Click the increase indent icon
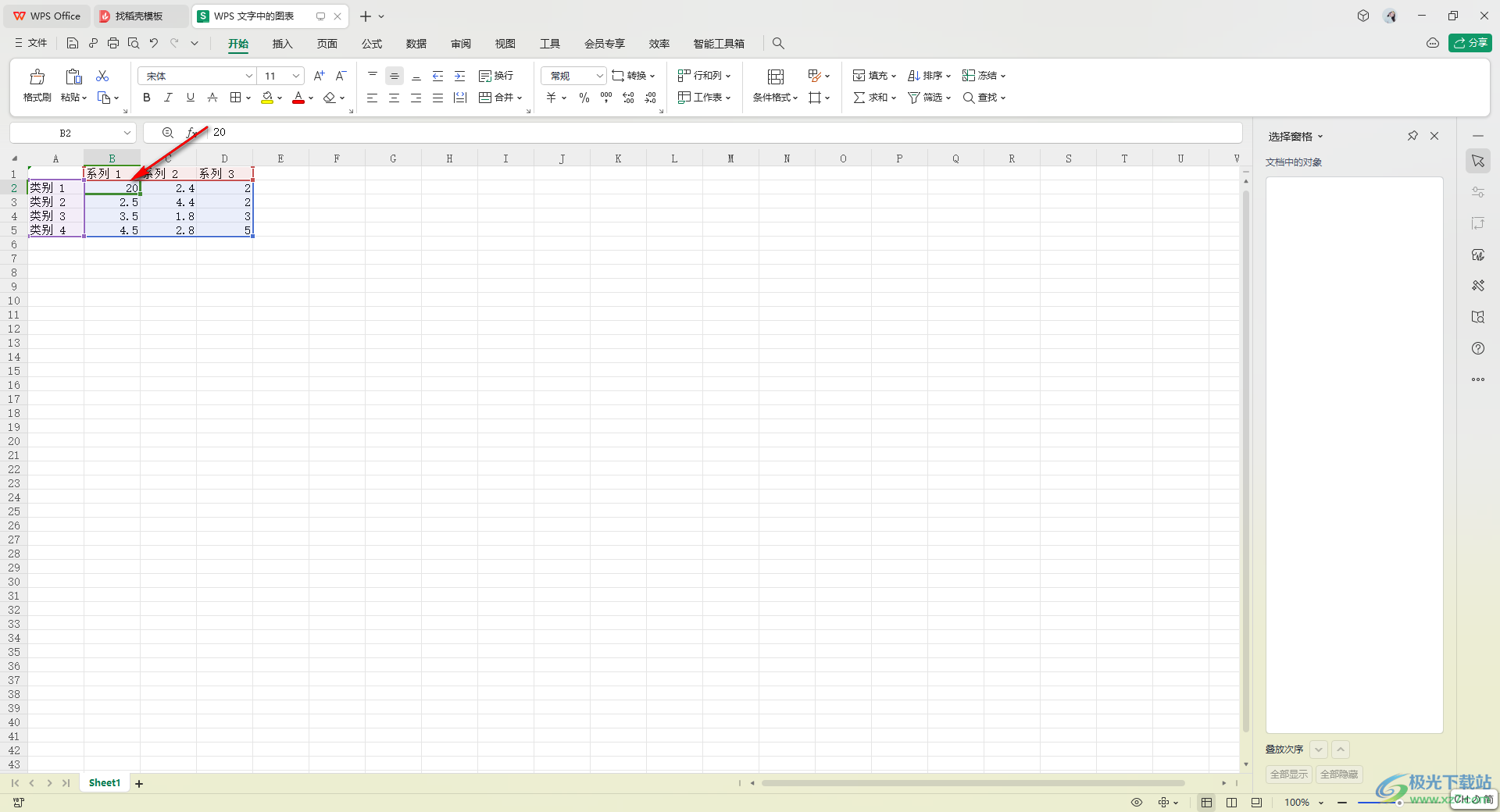The height and width of the screenshot is (812, 1500). 460,76
